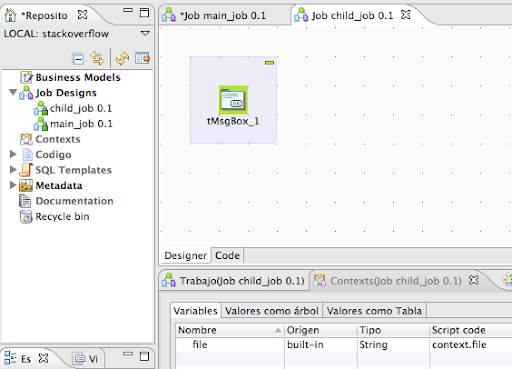
Task: Select the Valores como Tabla tab
Action: click(374, 311)
